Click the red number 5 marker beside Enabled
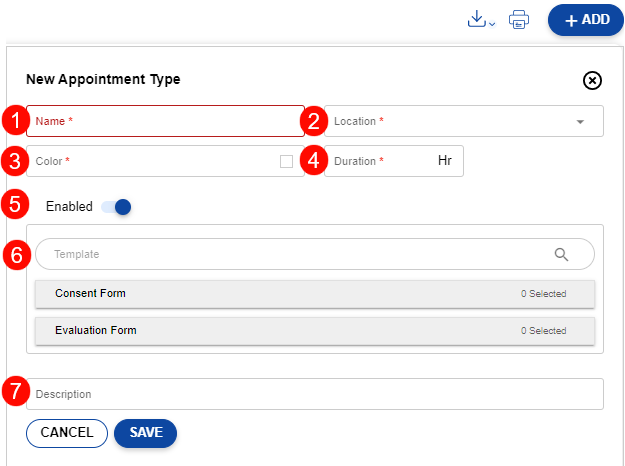625x466 pixels. point(15,205)
